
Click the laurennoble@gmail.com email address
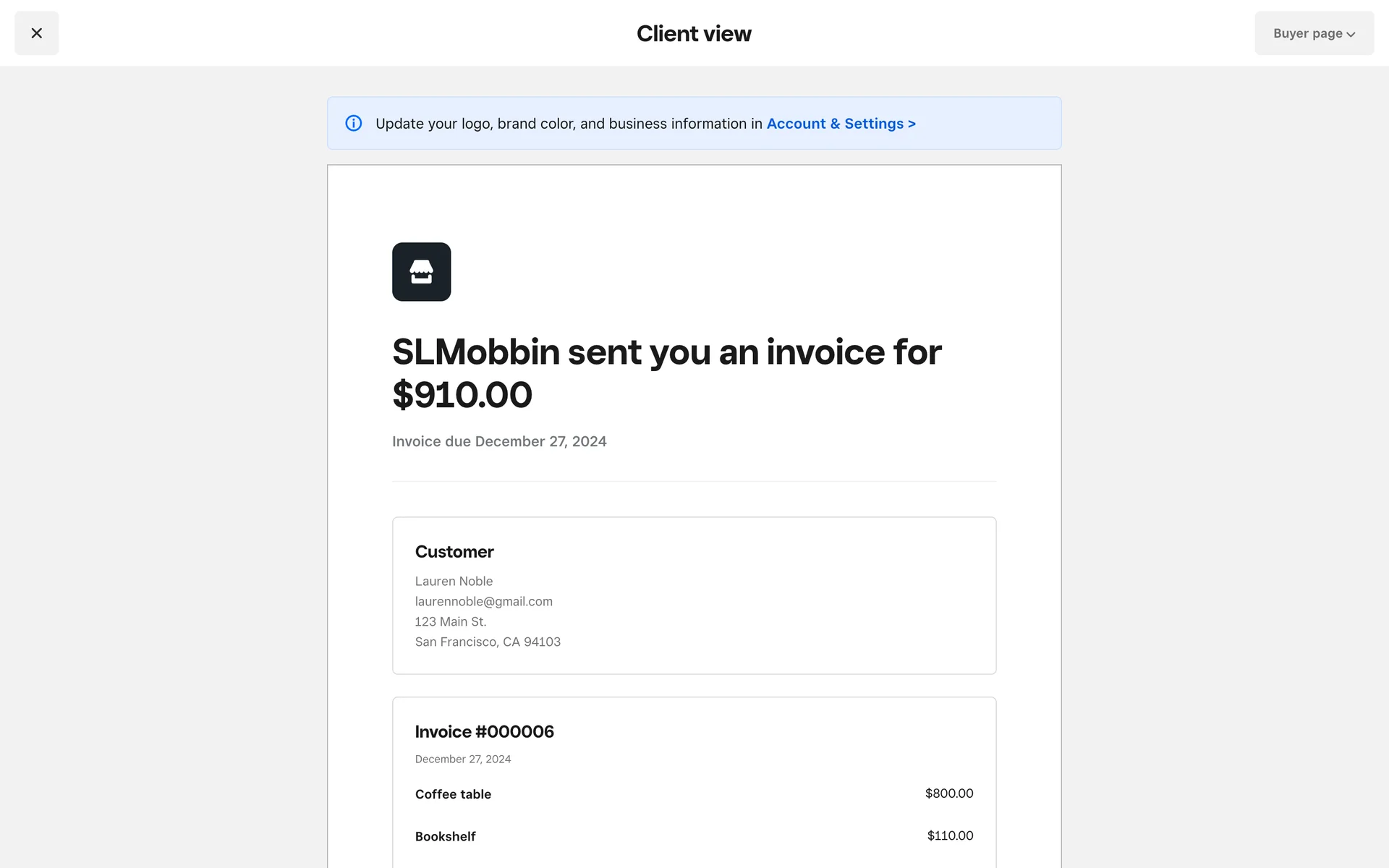483,601
